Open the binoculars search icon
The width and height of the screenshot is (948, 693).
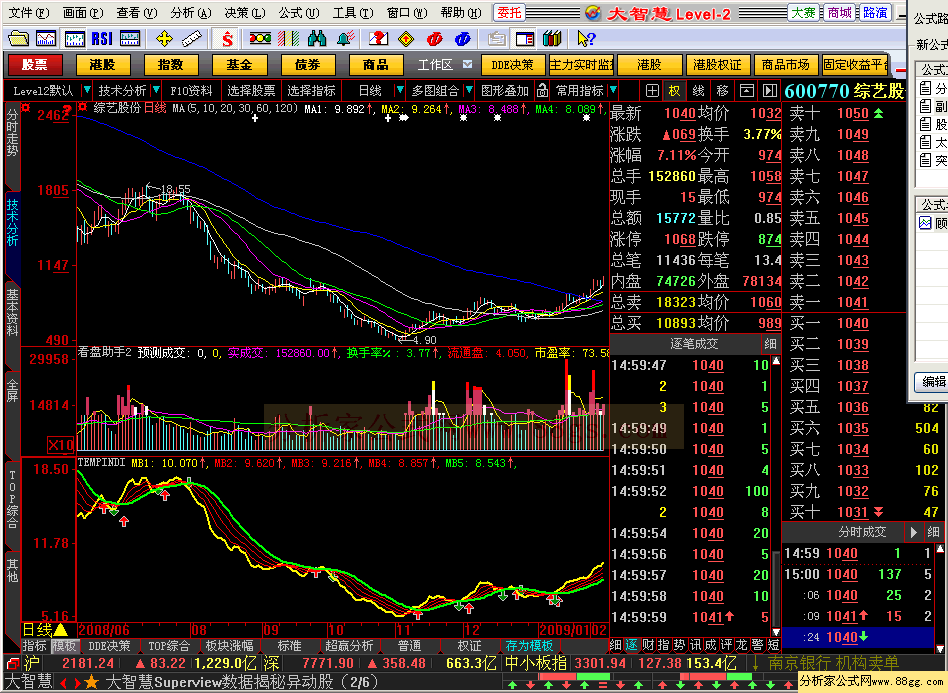[317, 39]
